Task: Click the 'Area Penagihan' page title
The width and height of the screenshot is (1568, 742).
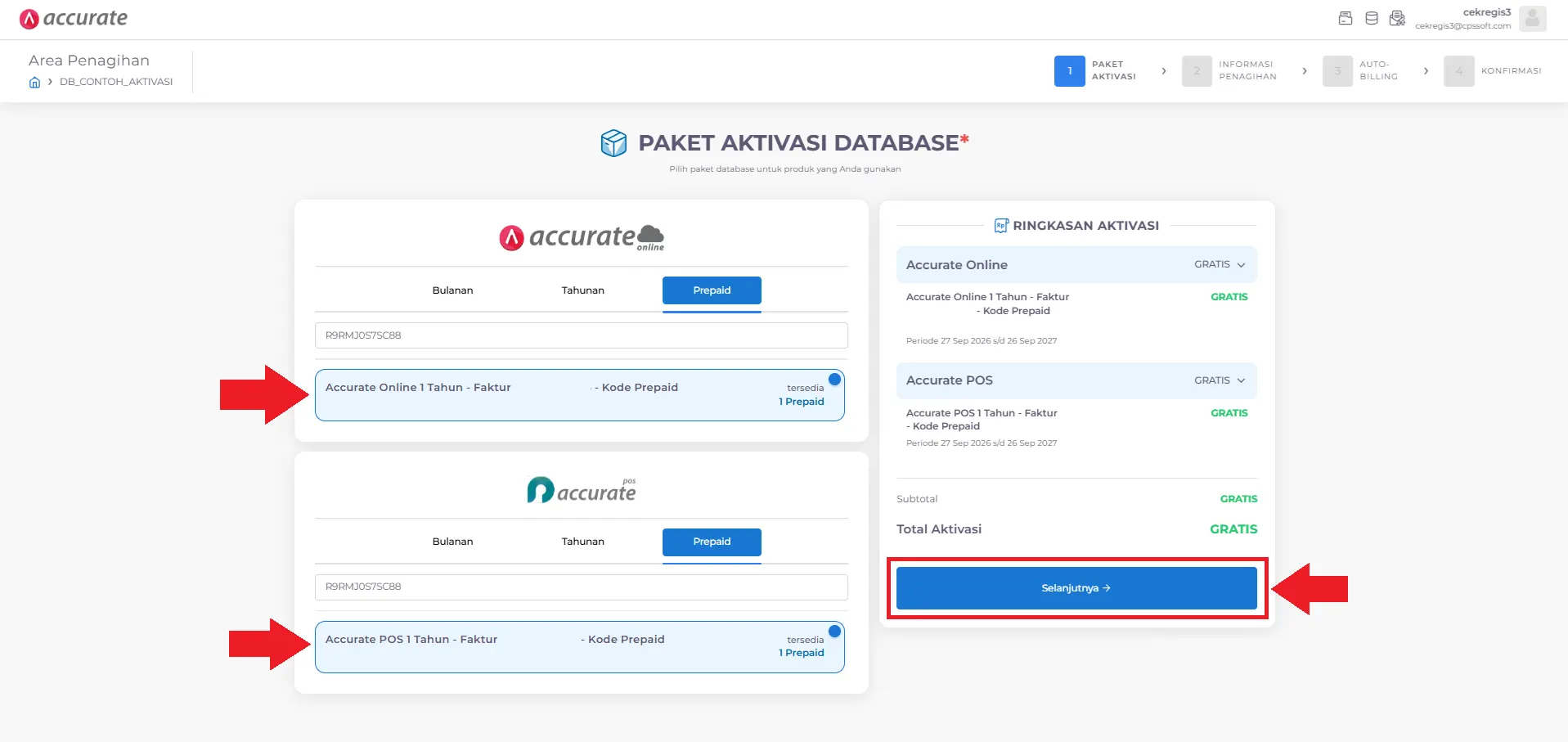Action: (89, 61)
